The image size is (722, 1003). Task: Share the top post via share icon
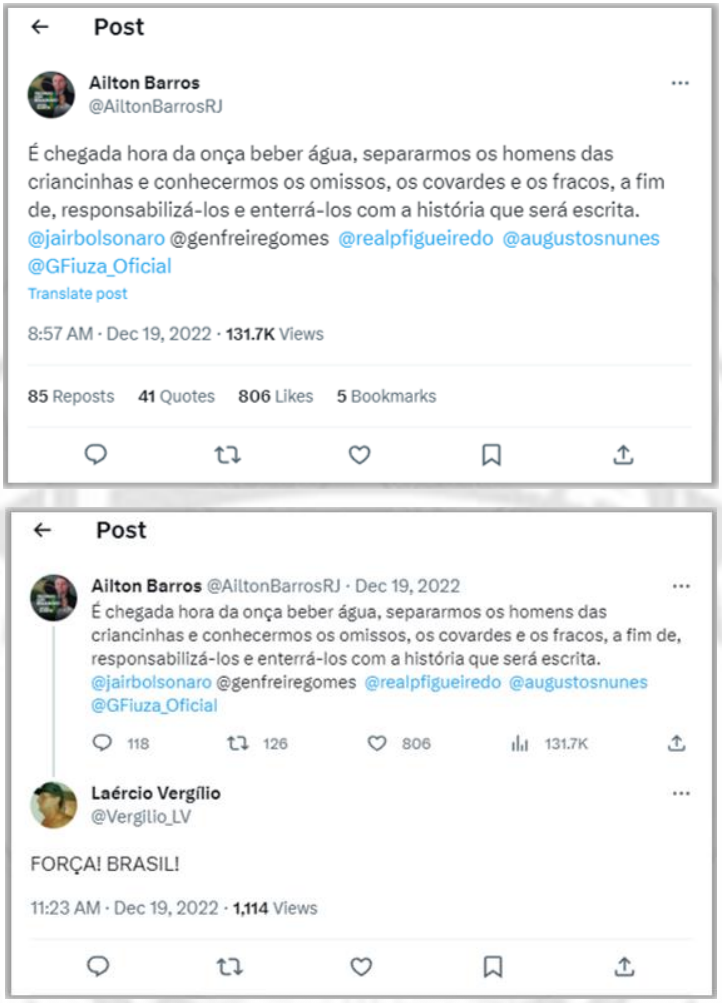click(x=623, y=455)
